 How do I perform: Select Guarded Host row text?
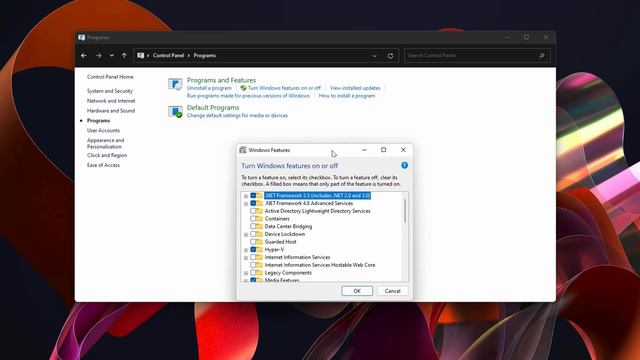(x=280, y=242)
